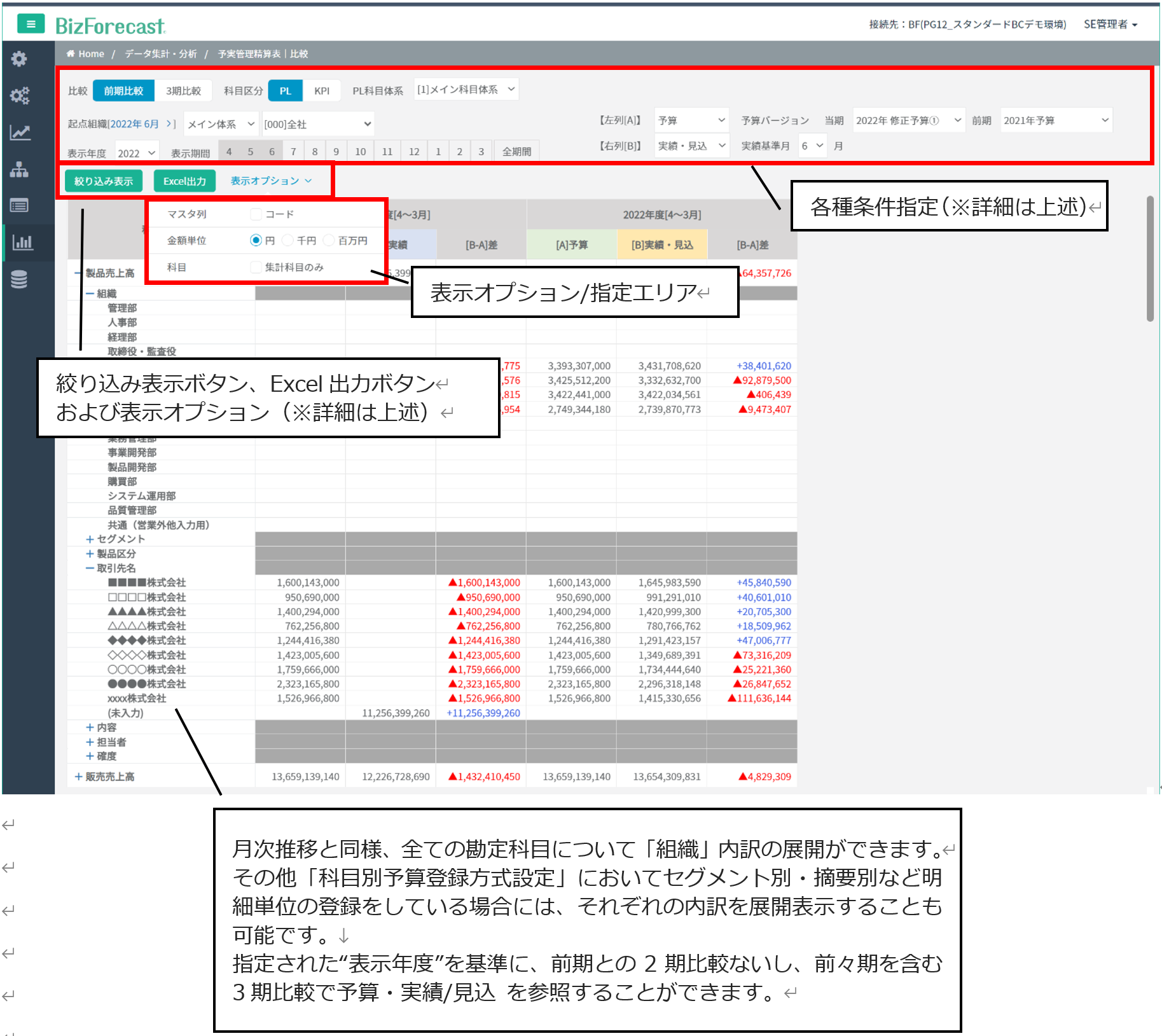
Task: Select the 全期間 display period button
Action: [x=516, y=151]
